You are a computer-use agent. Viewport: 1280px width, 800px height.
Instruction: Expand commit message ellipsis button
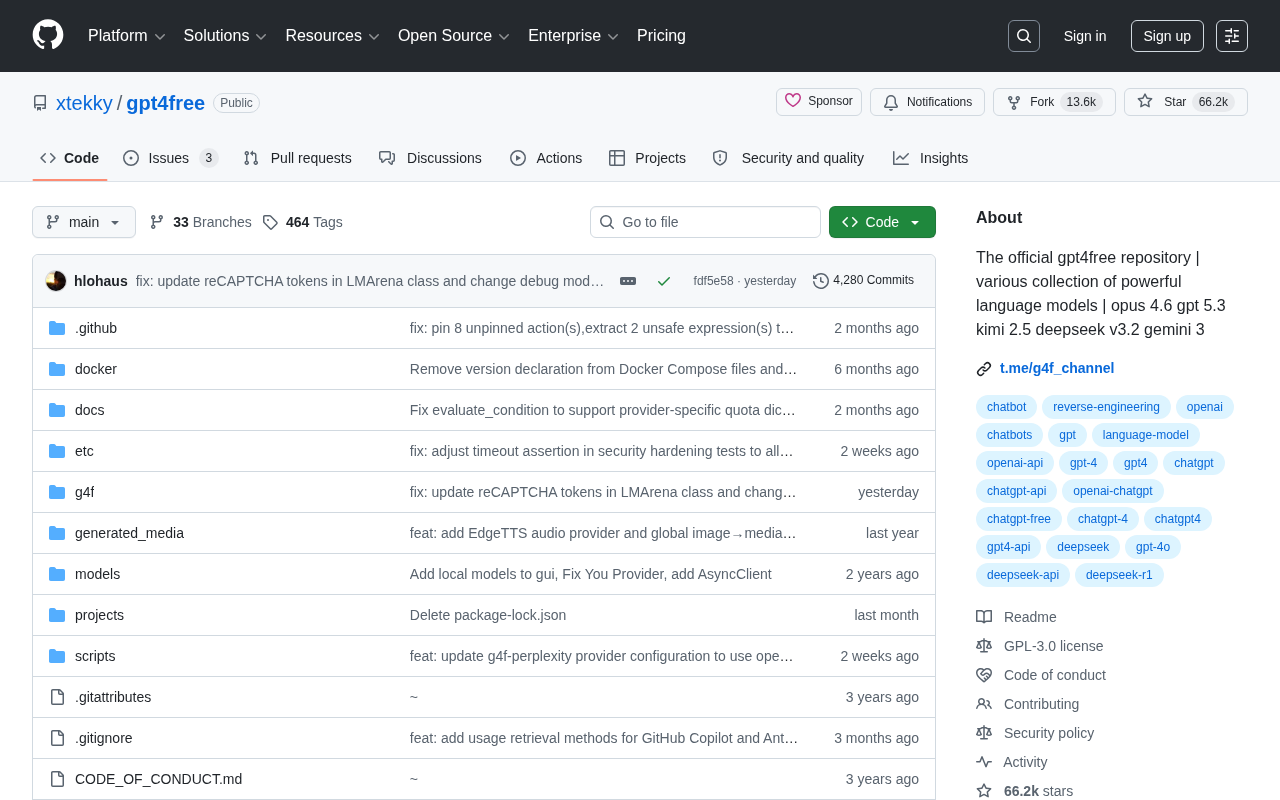pos(628,281)
